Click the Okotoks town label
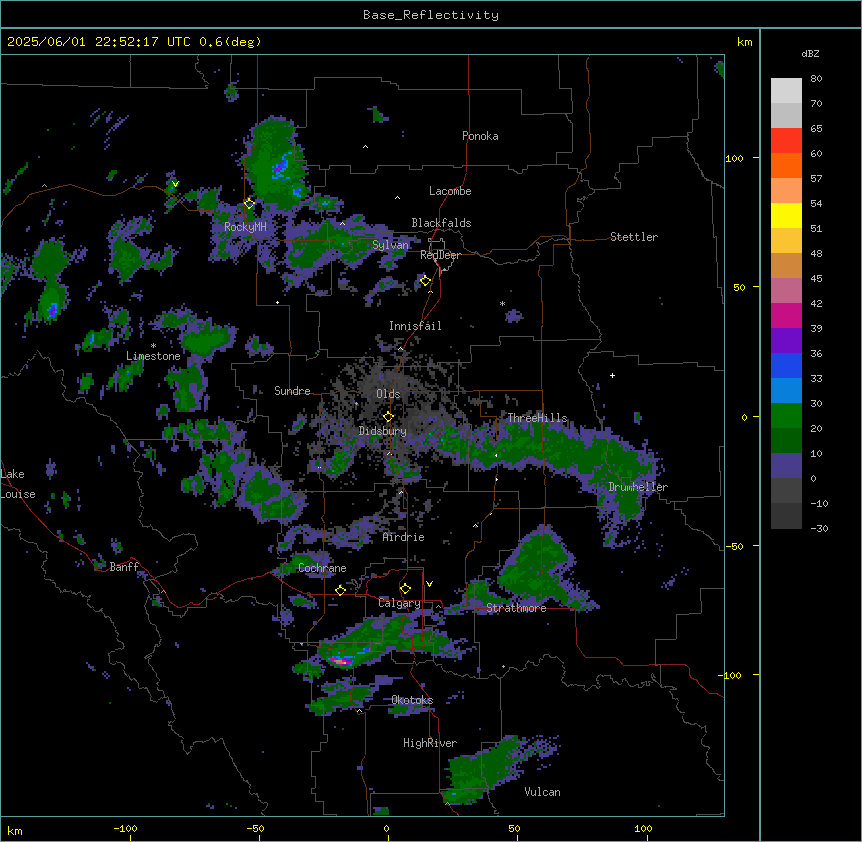This screenshot has width=862, height=842. [x=412, y=700]
